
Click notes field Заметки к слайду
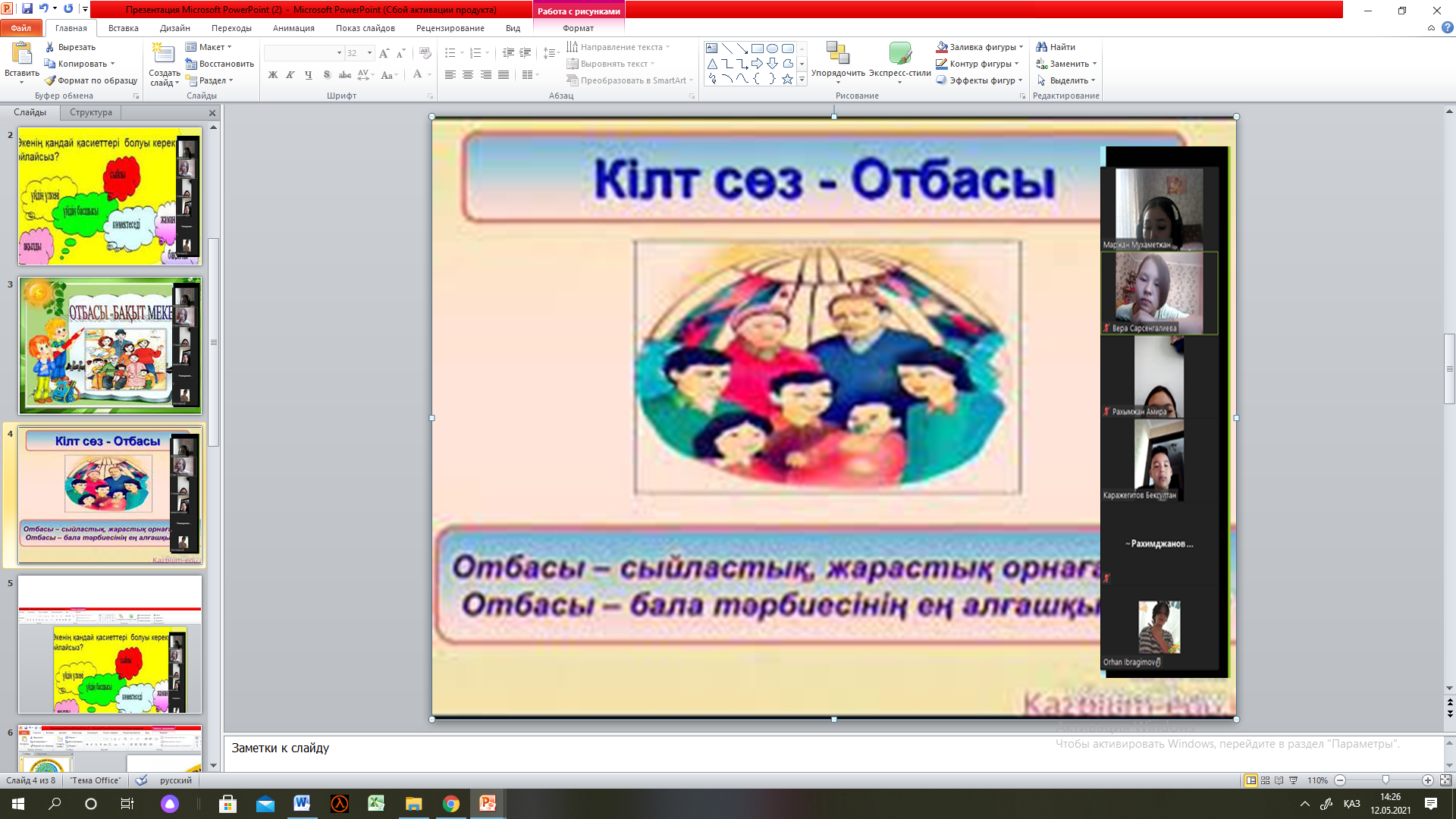[834, 752]
